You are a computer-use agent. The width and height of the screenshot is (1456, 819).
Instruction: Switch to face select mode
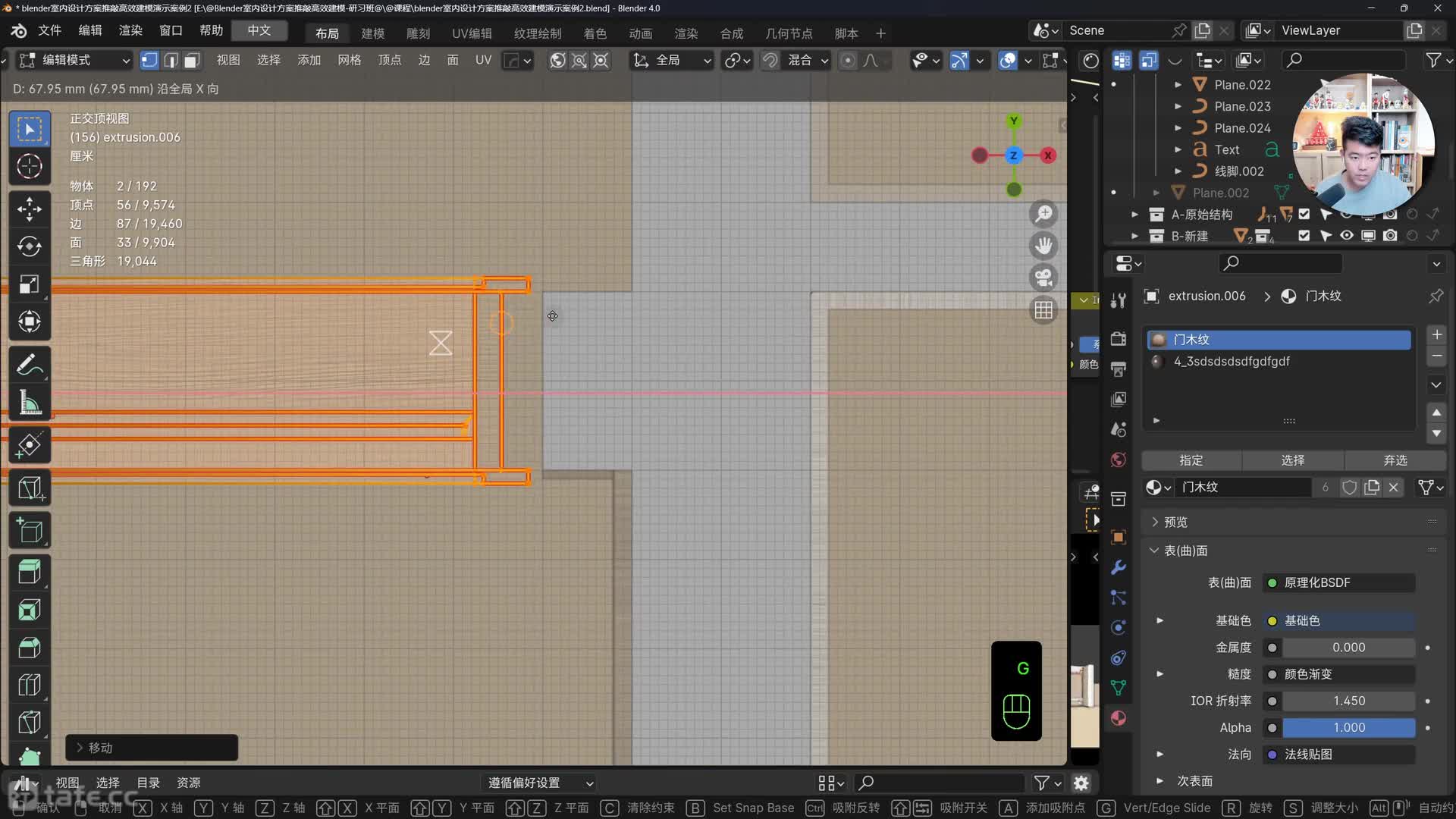pyautogui.click(x=193, y=61)
